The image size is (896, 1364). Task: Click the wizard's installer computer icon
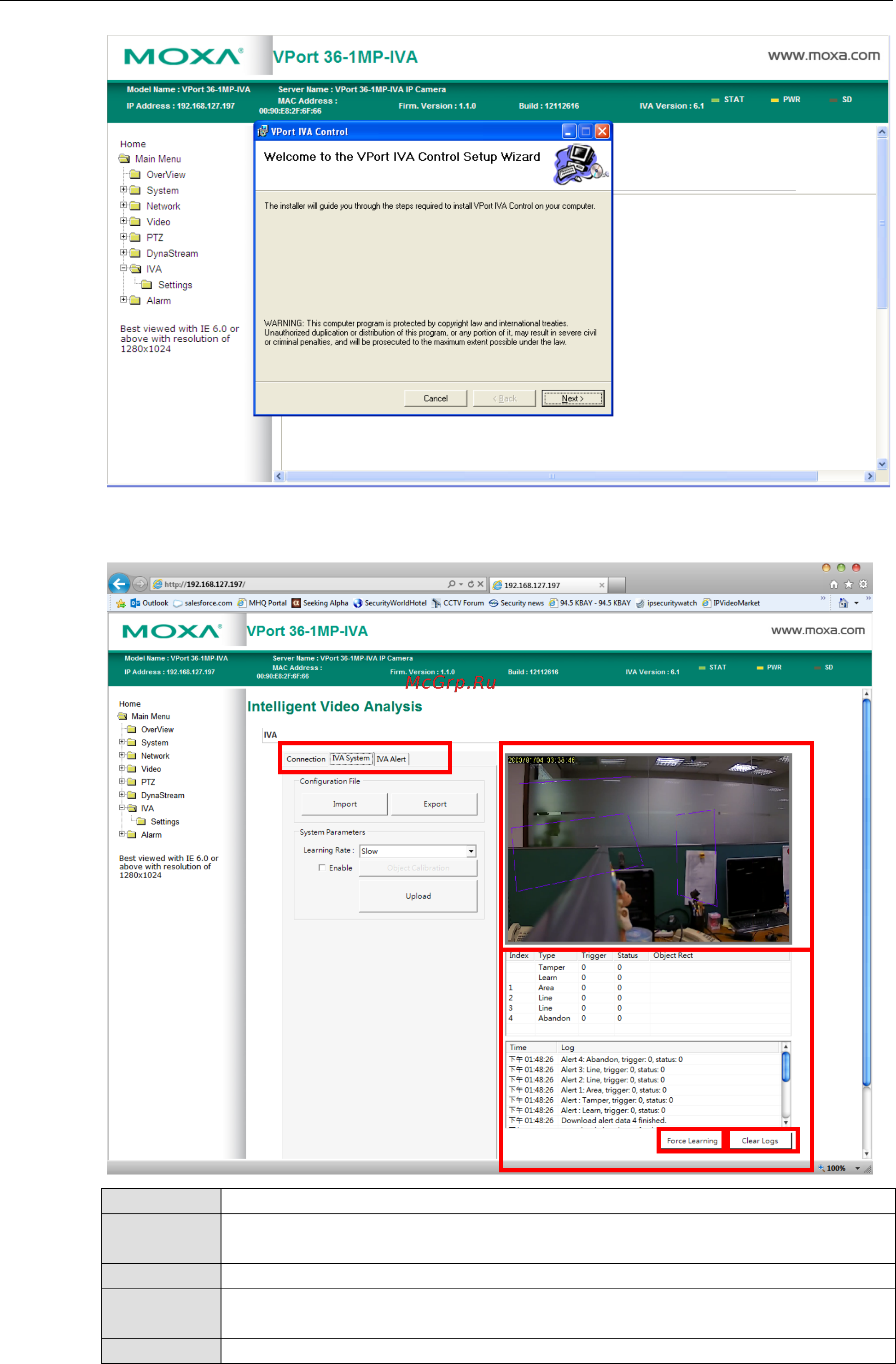point(580,164)
